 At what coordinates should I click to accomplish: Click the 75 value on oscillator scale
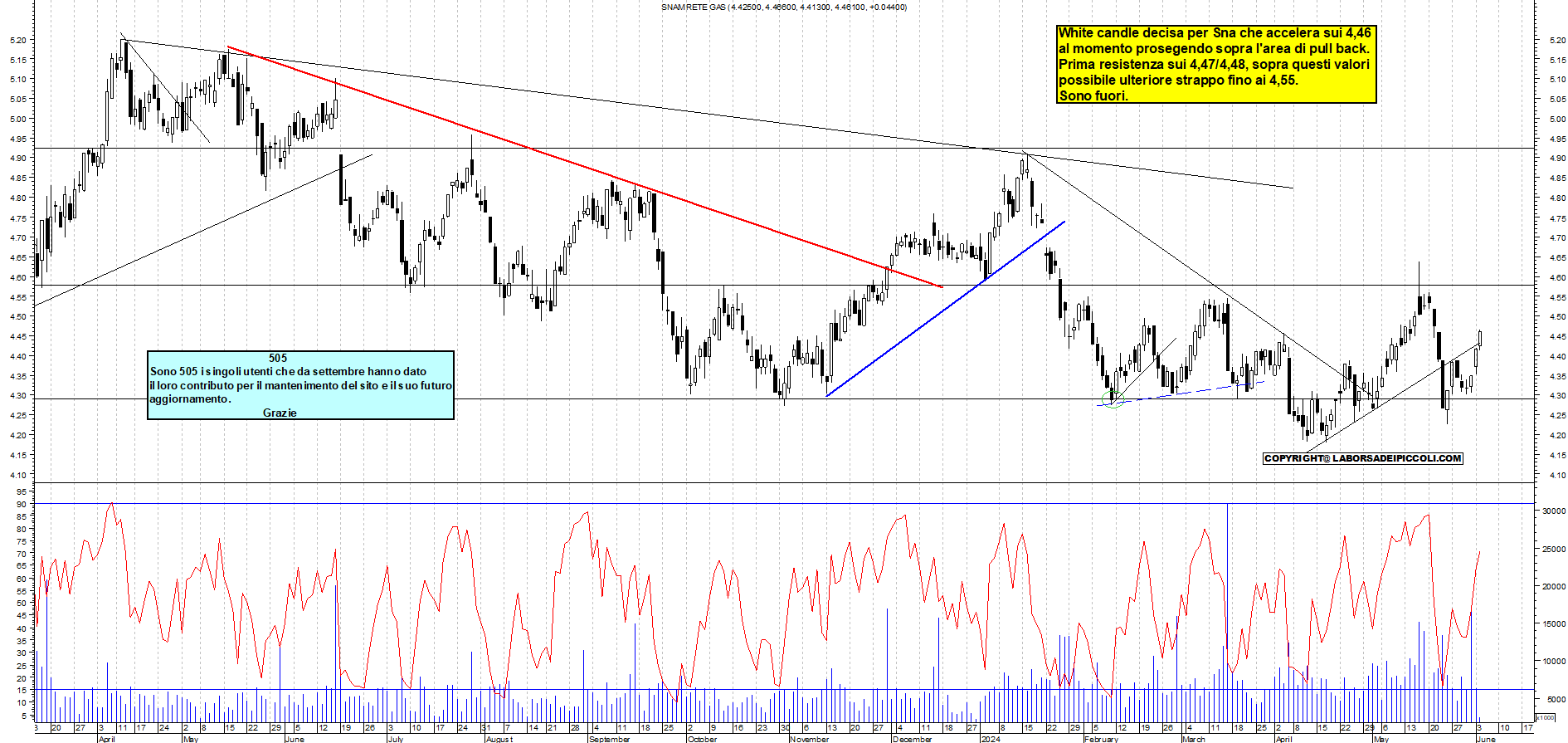pos(22,541)
